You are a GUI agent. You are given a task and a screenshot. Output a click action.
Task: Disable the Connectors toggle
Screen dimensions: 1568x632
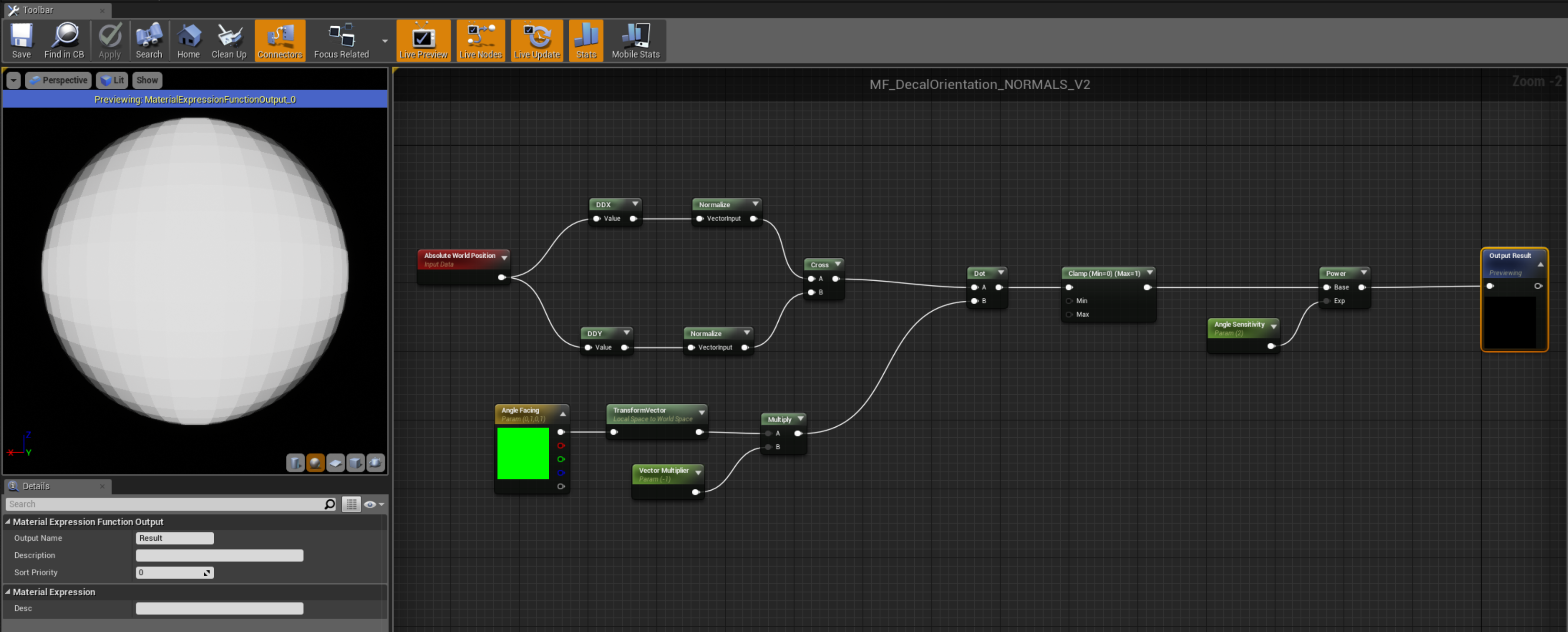coord(280,40)
